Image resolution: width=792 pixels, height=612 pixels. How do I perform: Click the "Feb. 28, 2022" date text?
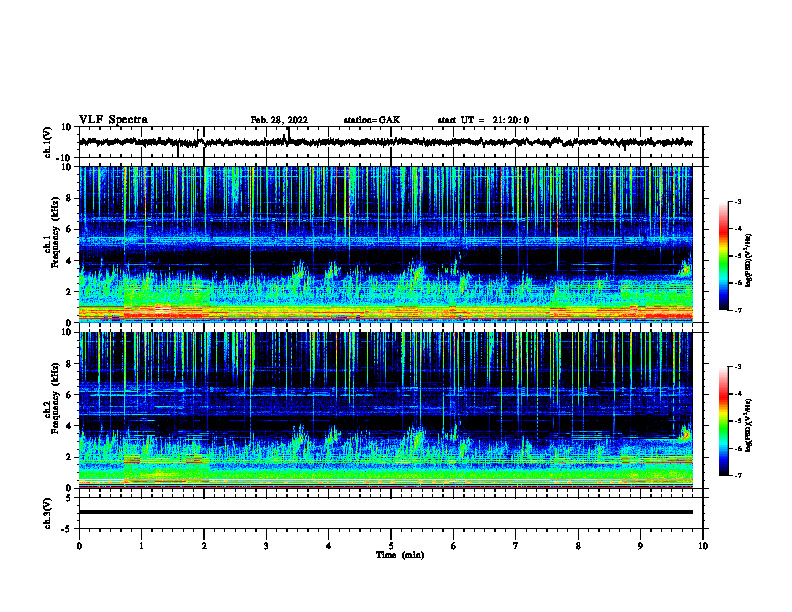coord(279,120)
